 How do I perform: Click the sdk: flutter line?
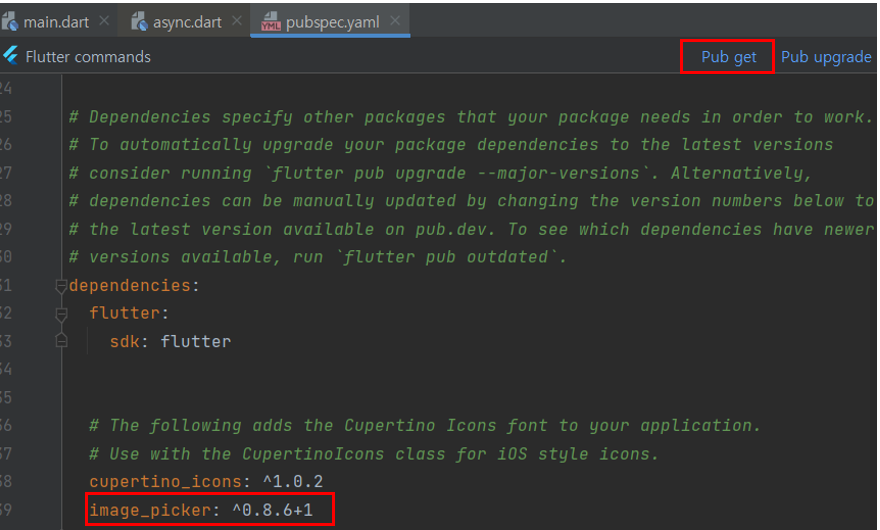(170, 341)
